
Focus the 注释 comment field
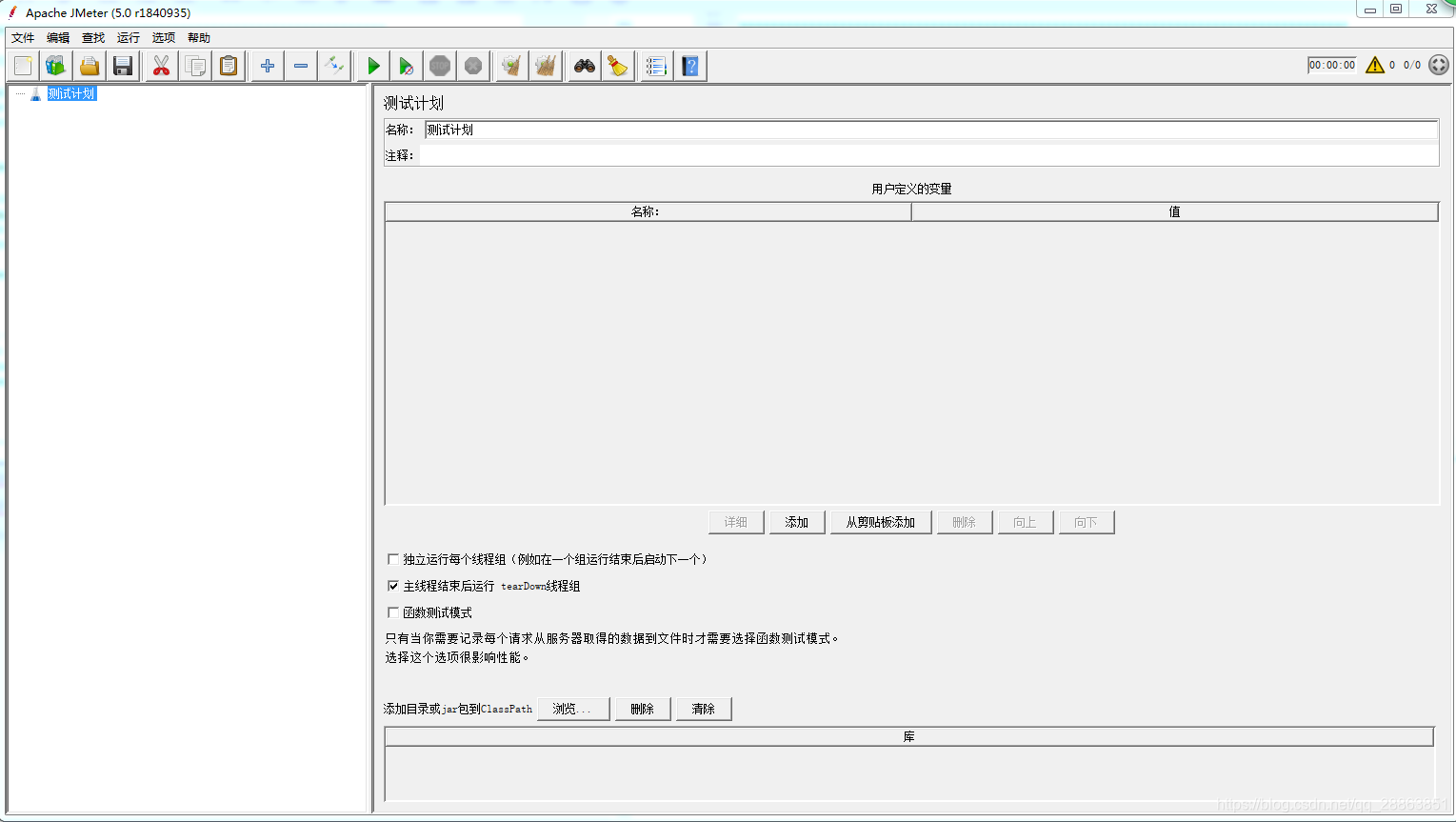pyautogui.click(x=929, y=155)
